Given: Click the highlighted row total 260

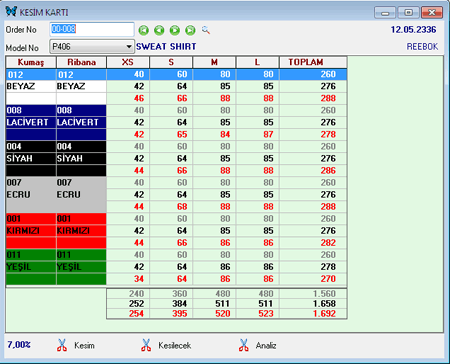Looking at the screenshot, I should pyautogui.click(x=328, y=74).
